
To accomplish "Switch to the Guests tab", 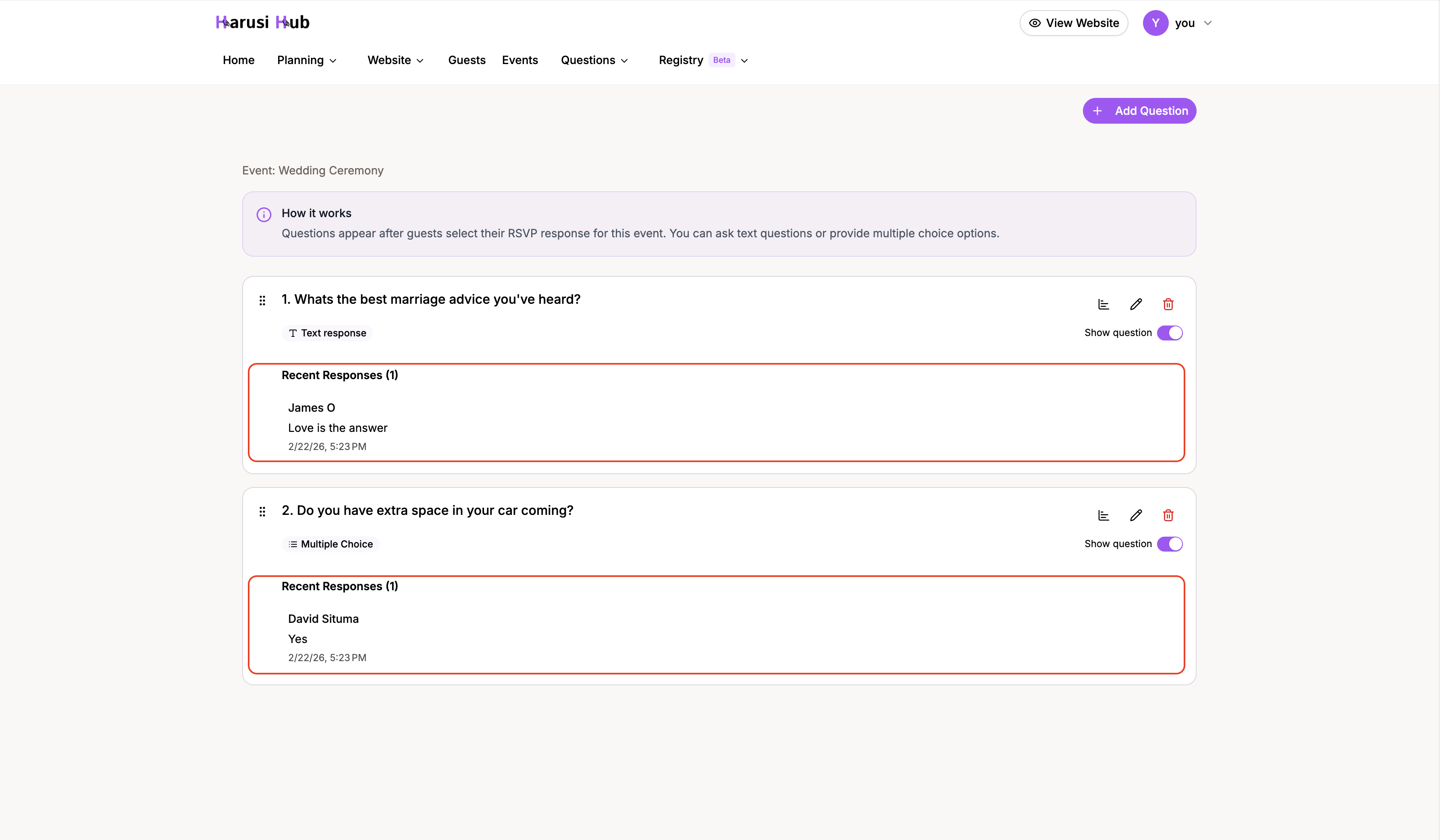I will (466, 60).
